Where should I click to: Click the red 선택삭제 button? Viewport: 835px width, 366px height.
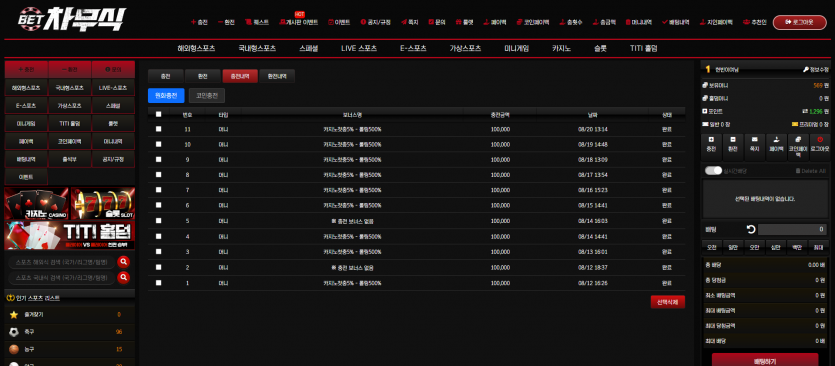click(668, 302)
